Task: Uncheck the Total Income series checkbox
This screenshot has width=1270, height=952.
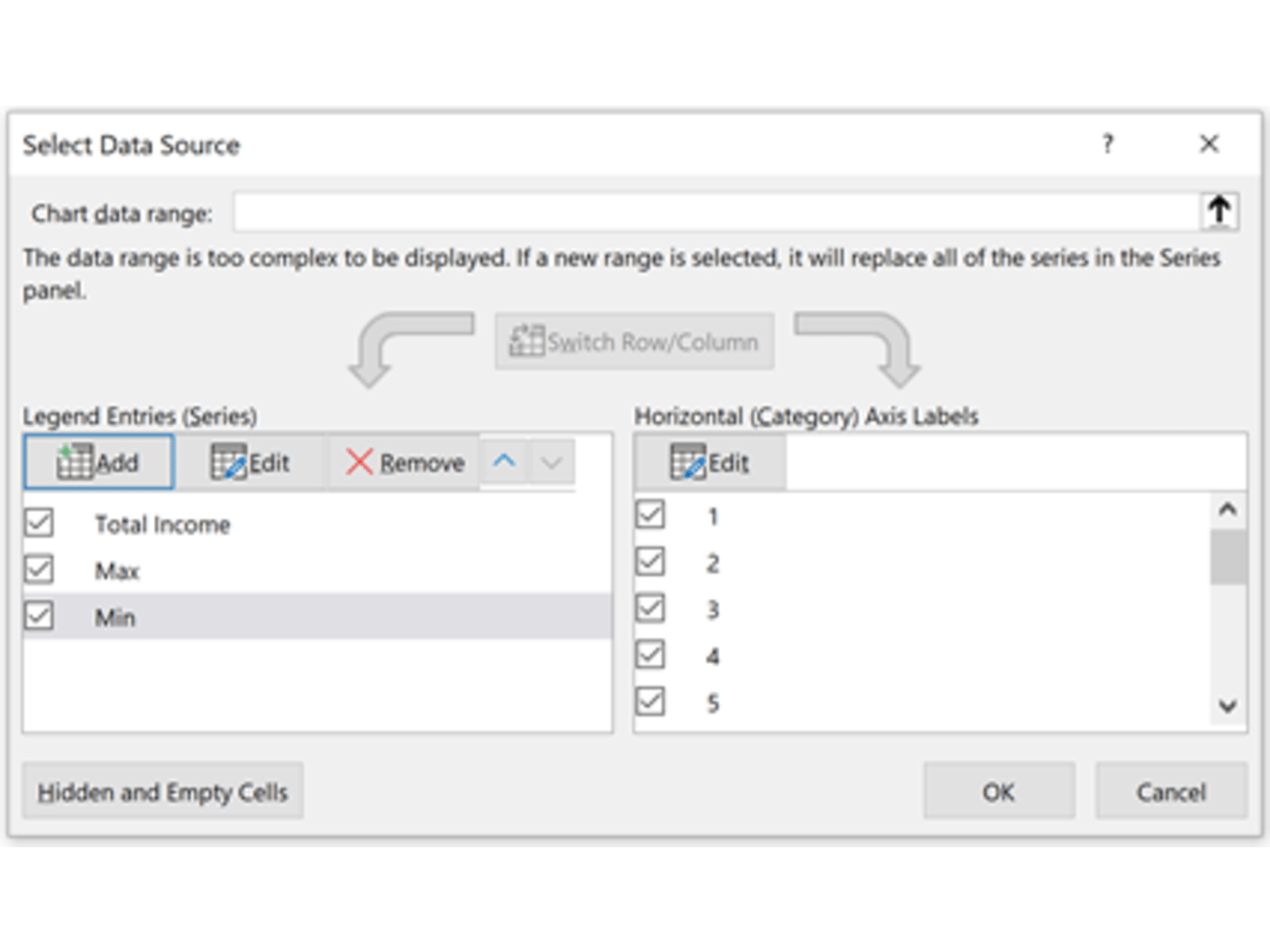Action: point(39,523)
